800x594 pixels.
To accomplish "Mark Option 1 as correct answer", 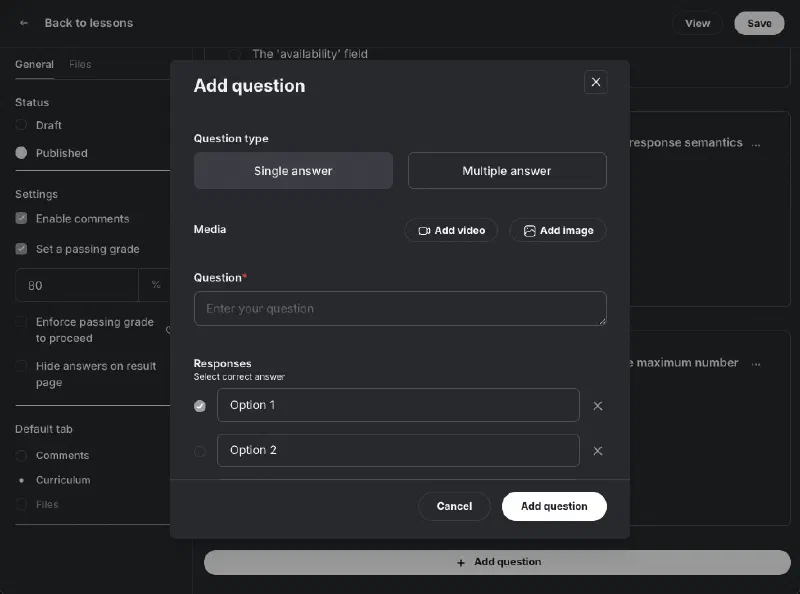I will coord(199,406).
